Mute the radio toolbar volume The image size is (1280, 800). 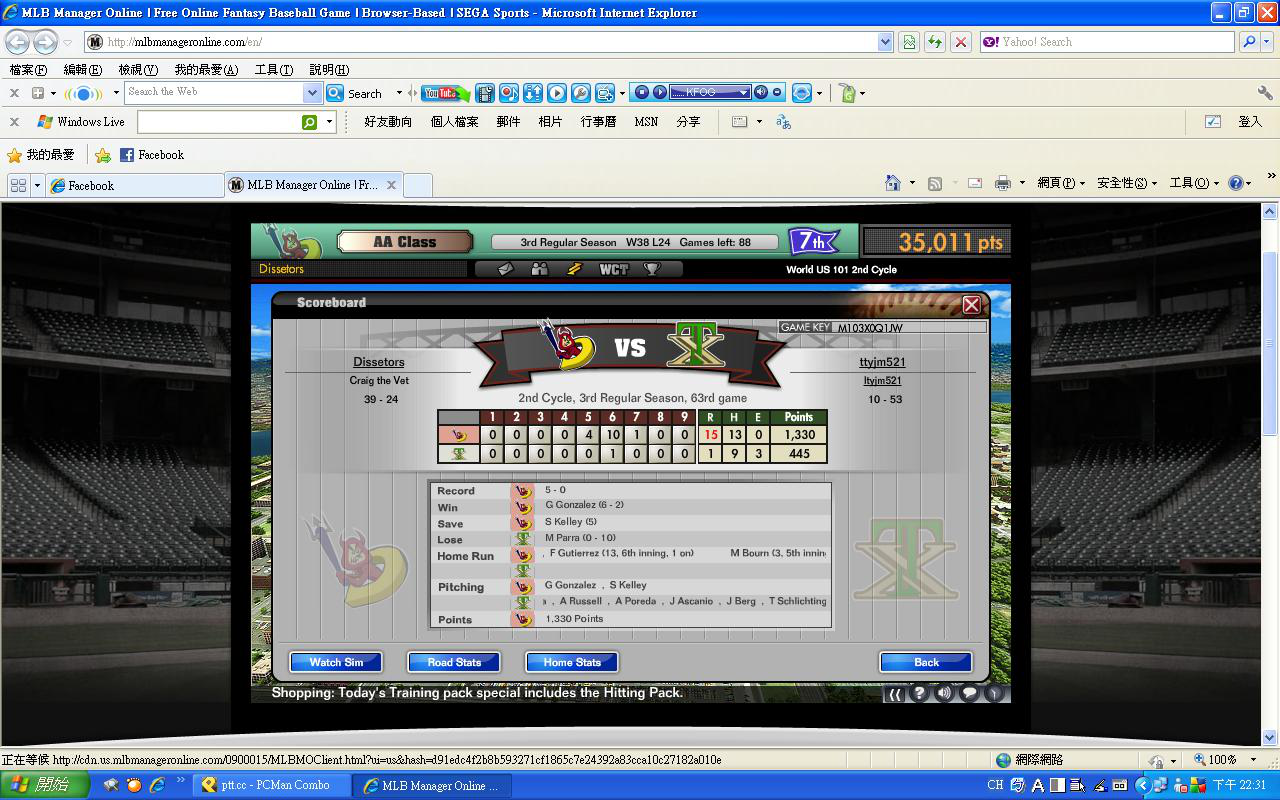point(761,93)
